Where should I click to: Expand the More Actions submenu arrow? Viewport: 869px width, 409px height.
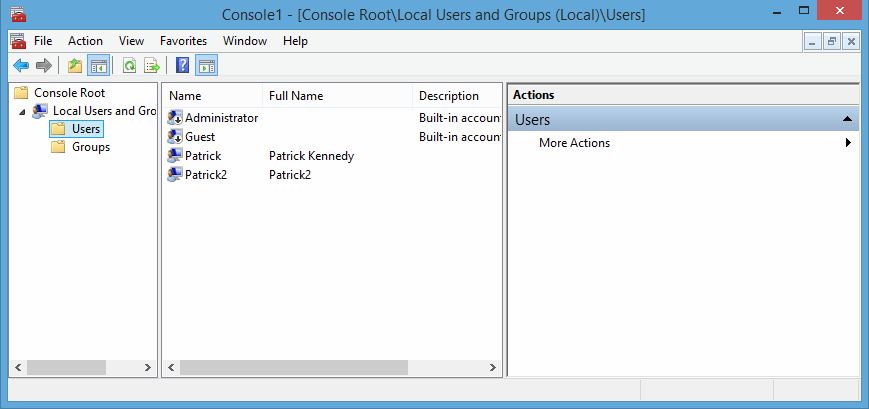tap(848, 143)
